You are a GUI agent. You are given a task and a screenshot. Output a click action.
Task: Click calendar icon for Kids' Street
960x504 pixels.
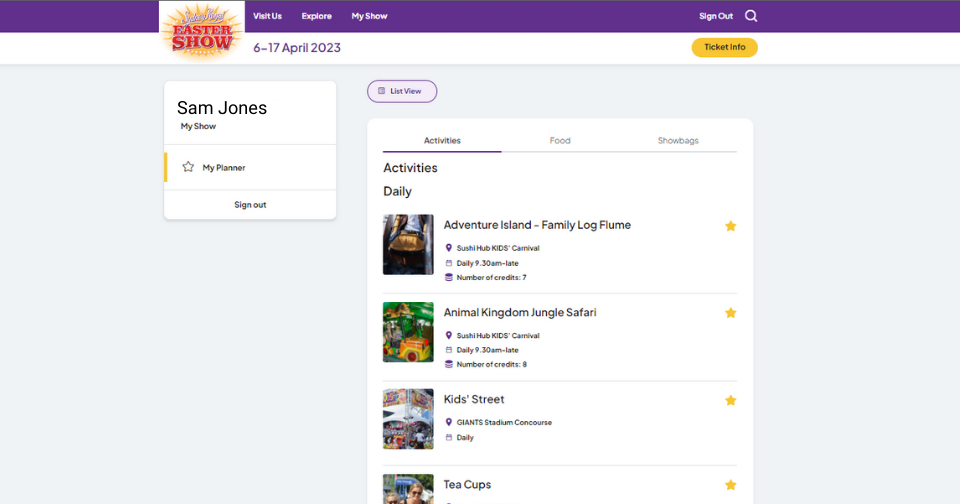449,437
